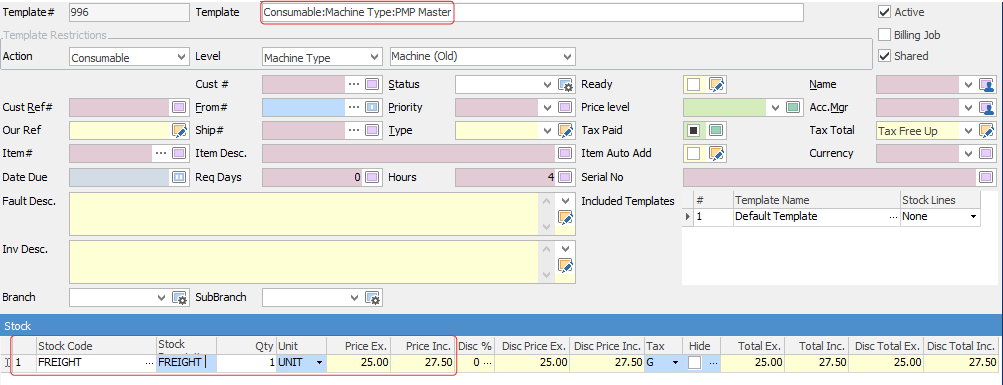Open the Stock Lines dropdown showing None
1003x385 pixels.
click(974, 217)
